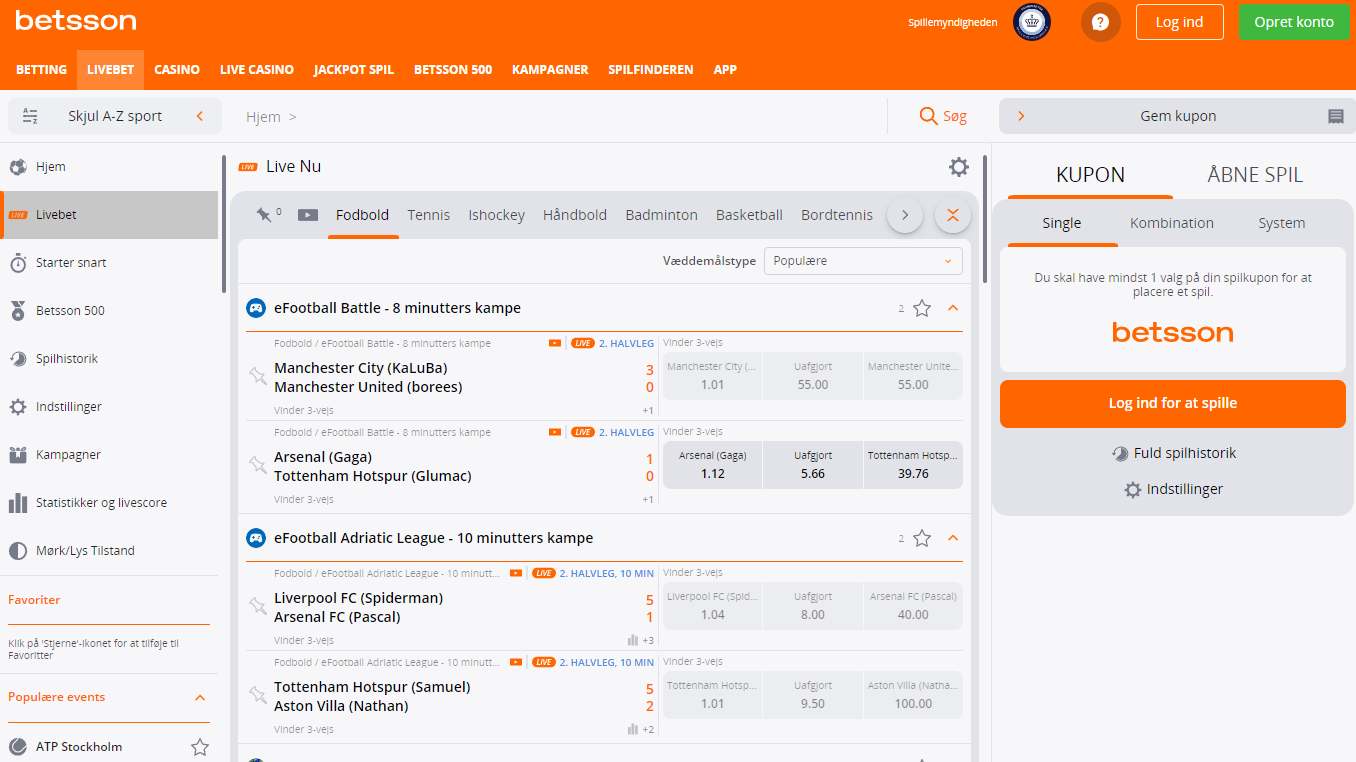This screenshot has height=762, width=1356.
Task: Expand the Gem kupon panel arrow
Action: click(x=1021, y=116)
